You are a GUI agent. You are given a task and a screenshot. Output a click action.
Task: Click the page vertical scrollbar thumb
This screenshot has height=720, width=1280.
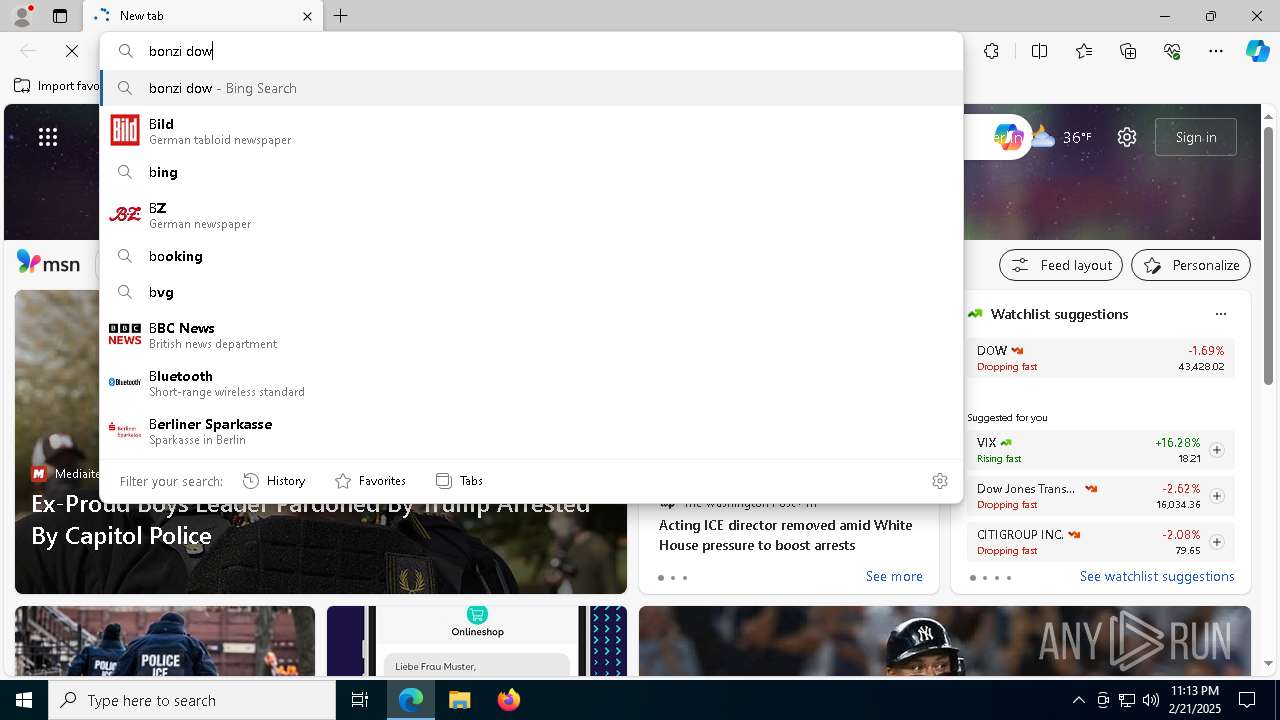1268,255
